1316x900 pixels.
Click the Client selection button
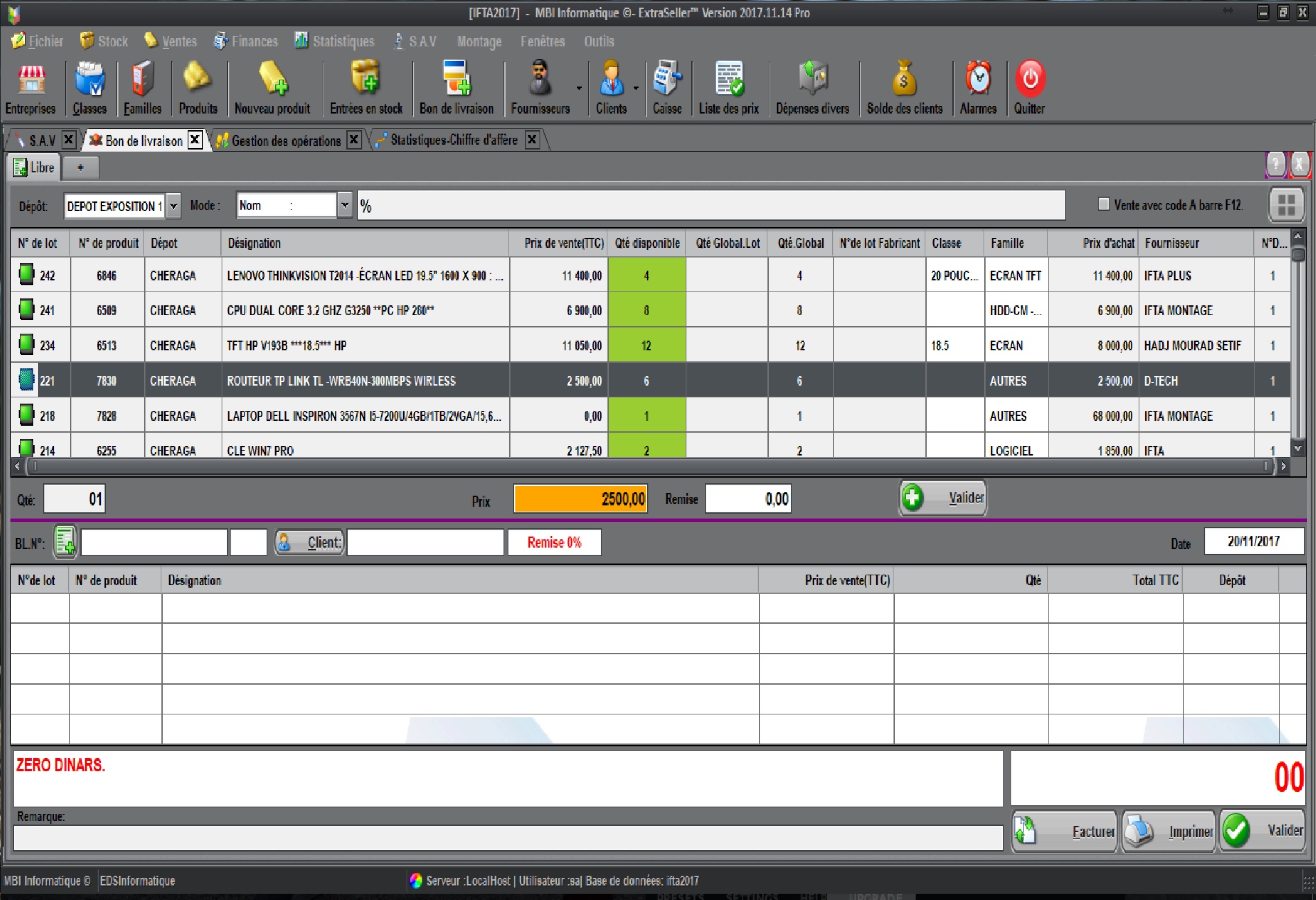pos(309,542)
